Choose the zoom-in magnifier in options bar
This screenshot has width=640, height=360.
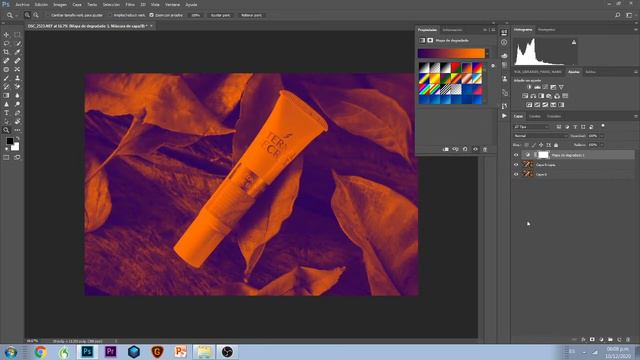coord(27,15)
